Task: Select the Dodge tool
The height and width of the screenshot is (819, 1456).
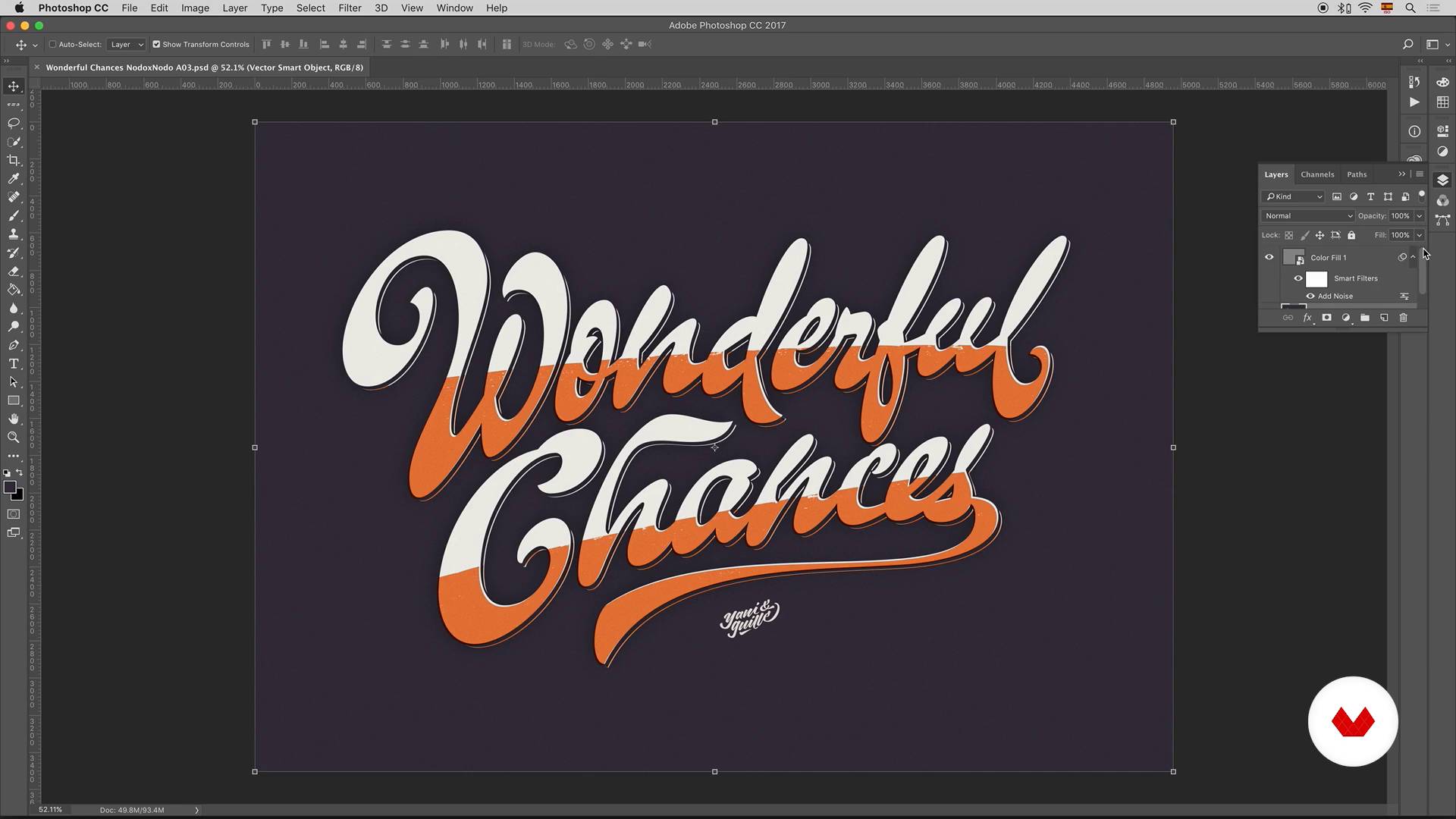Action: 14,327
